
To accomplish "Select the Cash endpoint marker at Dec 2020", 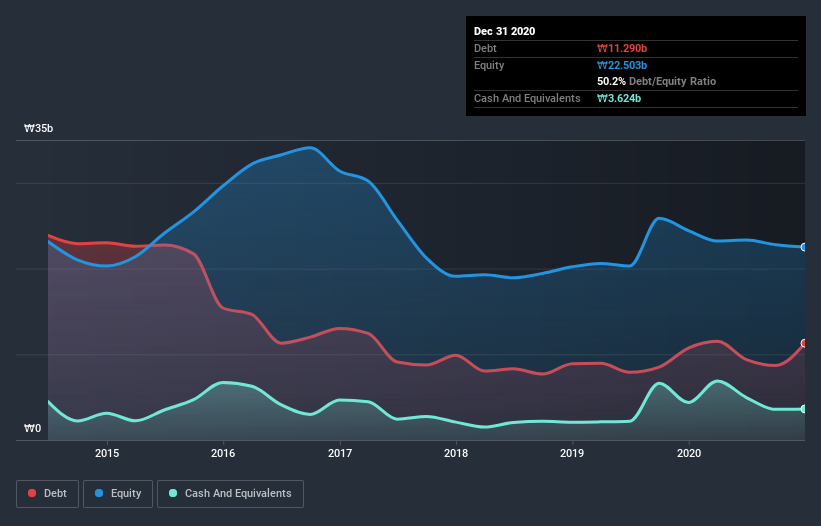I will point(804,409).
